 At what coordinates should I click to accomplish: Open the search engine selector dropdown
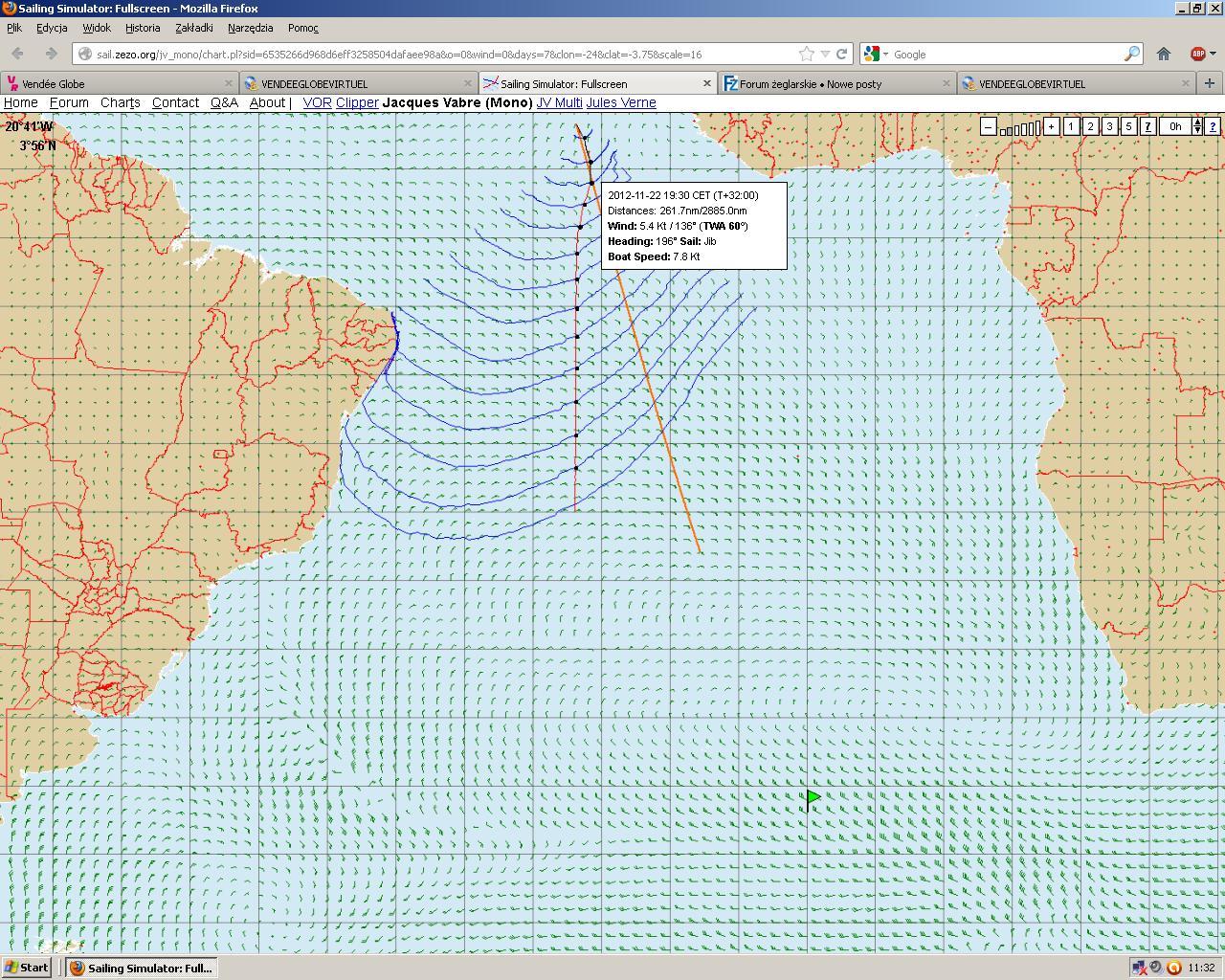click(x=877, y=55)
